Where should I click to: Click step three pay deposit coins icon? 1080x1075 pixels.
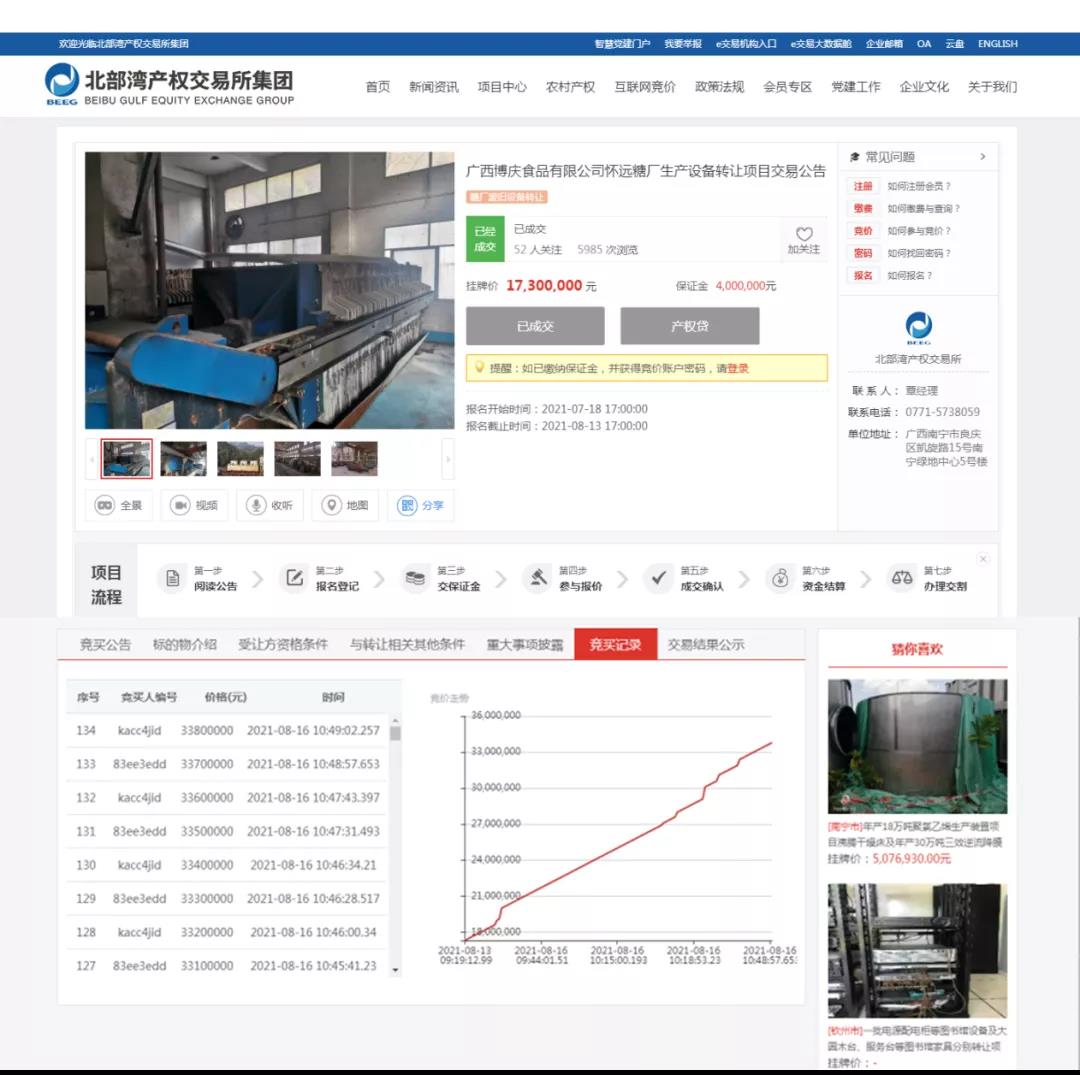415,578
